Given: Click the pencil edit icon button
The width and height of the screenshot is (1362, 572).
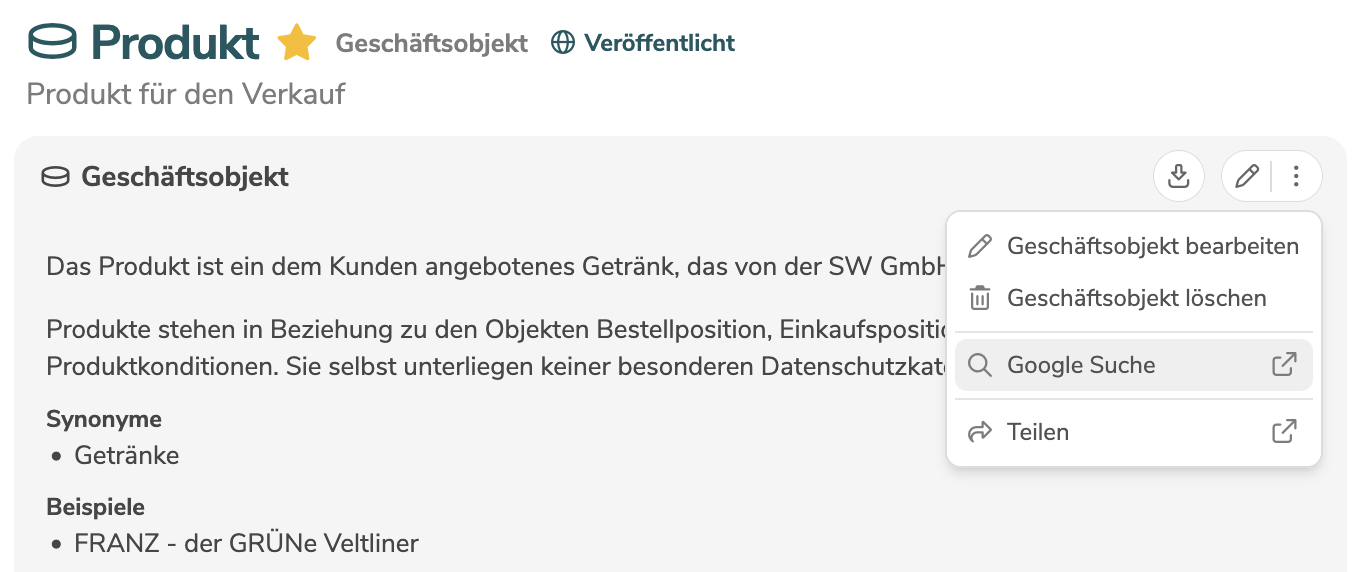Looking at the screenshot, I should [1247, 177].
